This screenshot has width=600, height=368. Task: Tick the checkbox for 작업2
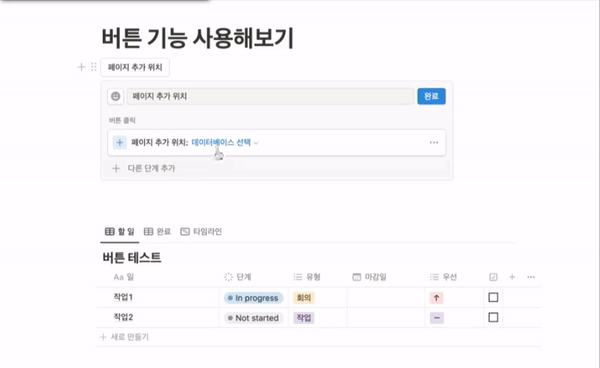tap(493, 317)
